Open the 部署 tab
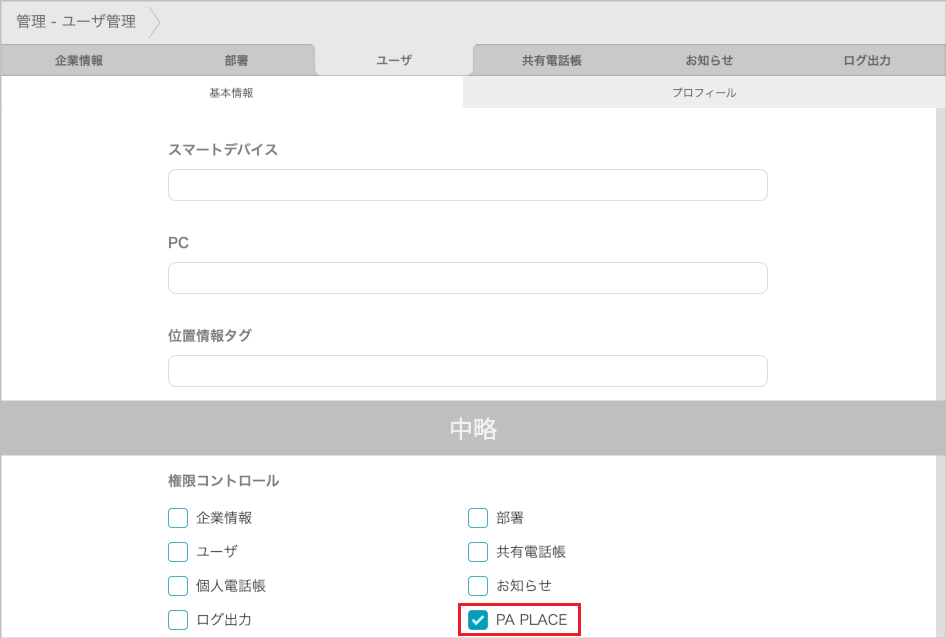Screen dimensions: 946x638 click(x=236, y=60)
